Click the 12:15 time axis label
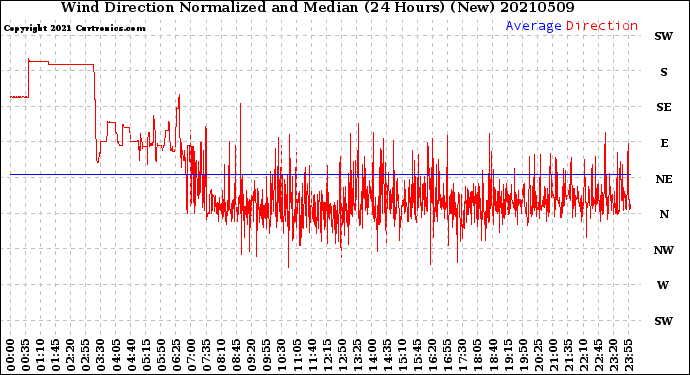Viewport: 690px width, 375px height. tap(327, 355)
